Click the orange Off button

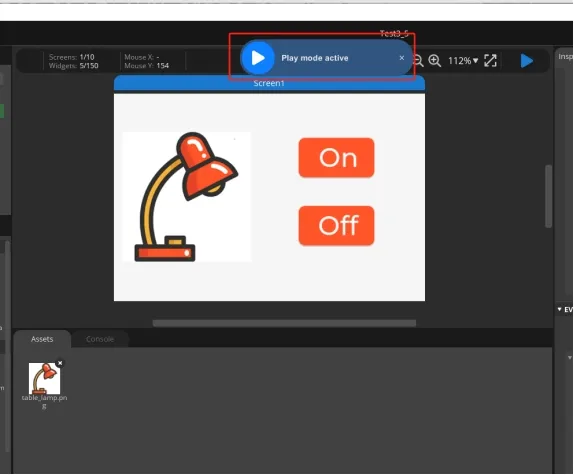[336, 226]
